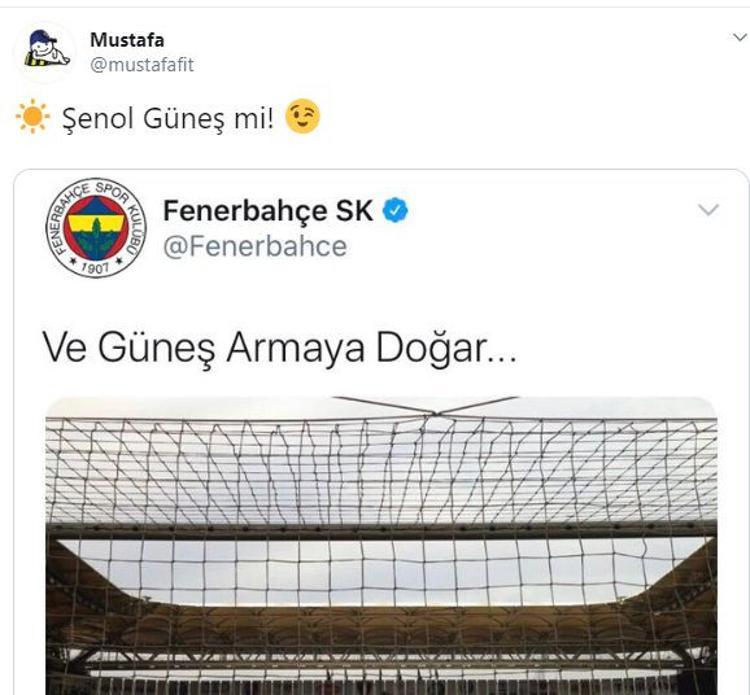
Task: Open quoted tweet text Ve Güneş Armaya Doğar
Action: point(280,349)
